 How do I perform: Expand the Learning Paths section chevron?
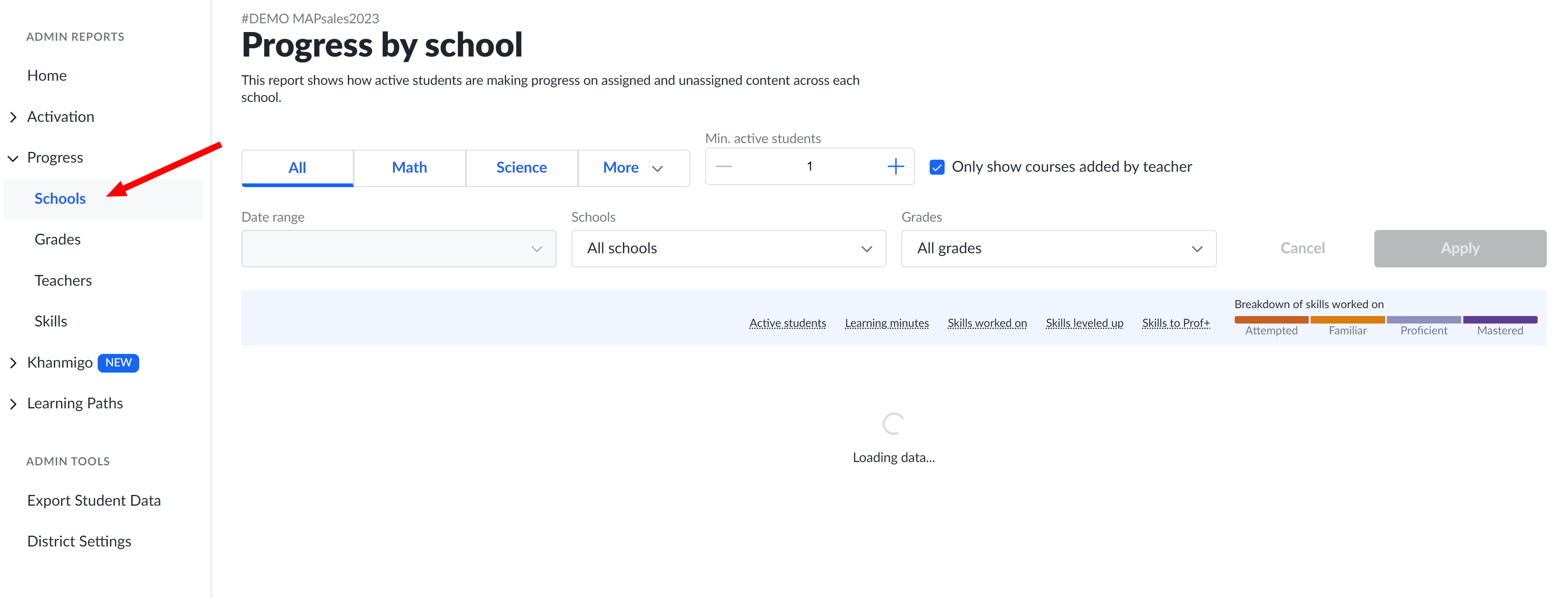coord(13,404)
